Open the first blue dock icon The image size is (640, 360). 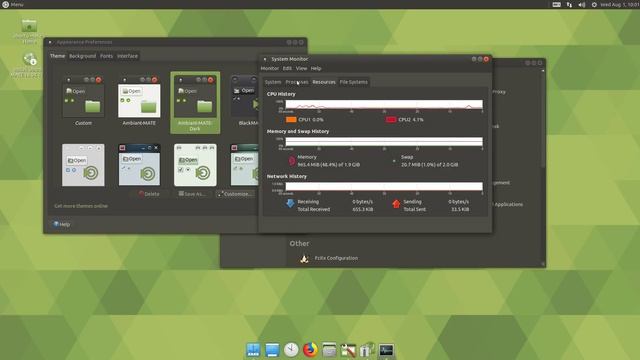tap(253, 350)
